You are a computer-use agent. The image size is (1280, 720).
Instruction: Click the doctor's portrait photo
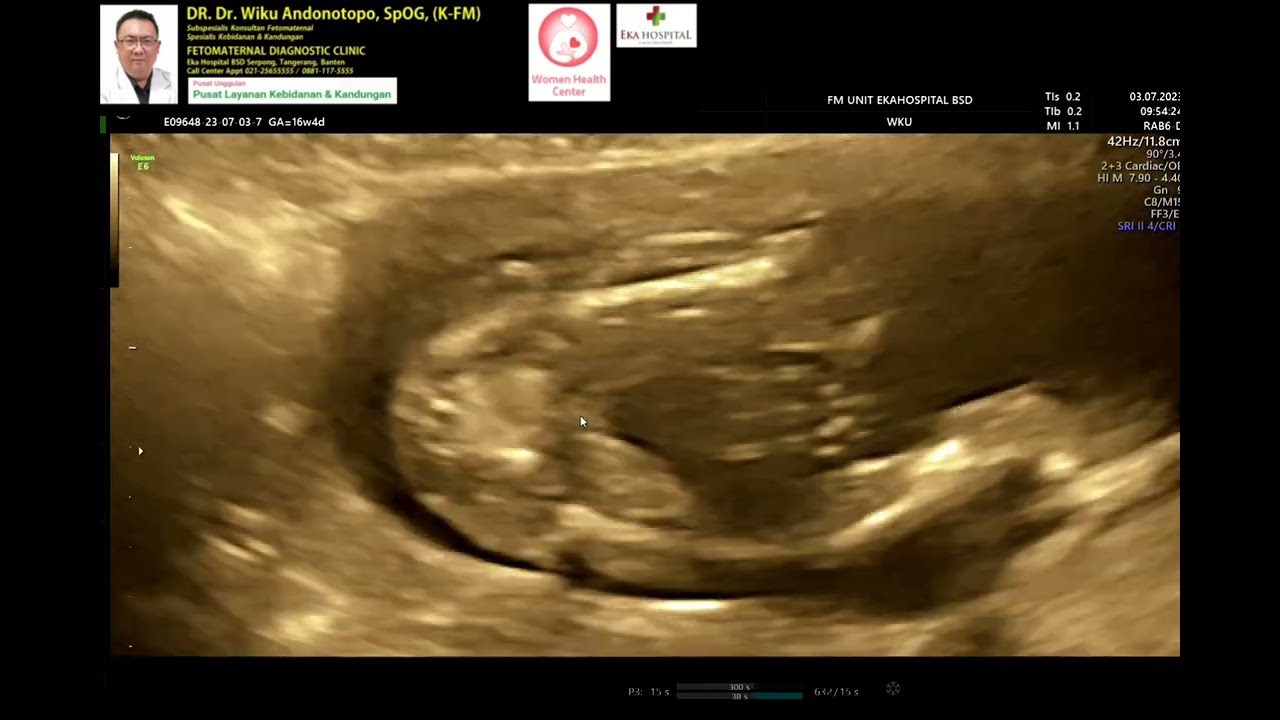(x=139, y=54)
